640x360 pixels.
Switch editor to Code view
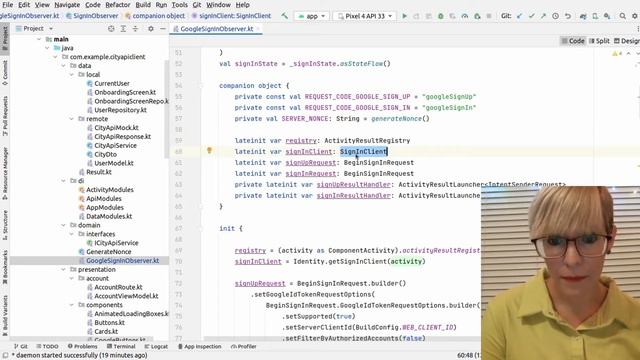(x=573, y=41)
